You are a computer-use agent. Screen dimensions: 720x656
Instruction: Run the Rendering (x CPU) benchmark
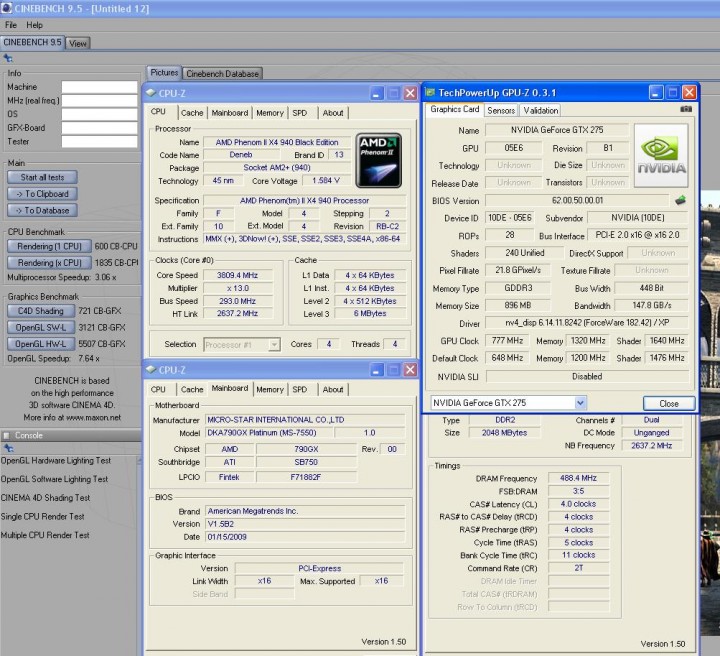(x=49, y=263)
